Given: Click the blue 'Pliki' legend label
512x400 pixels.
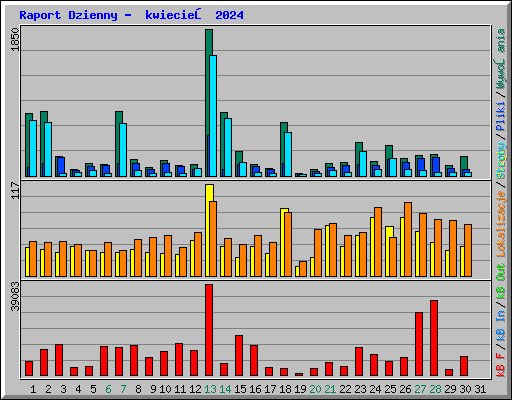Looking at the screenshot, I should point(501,116).
